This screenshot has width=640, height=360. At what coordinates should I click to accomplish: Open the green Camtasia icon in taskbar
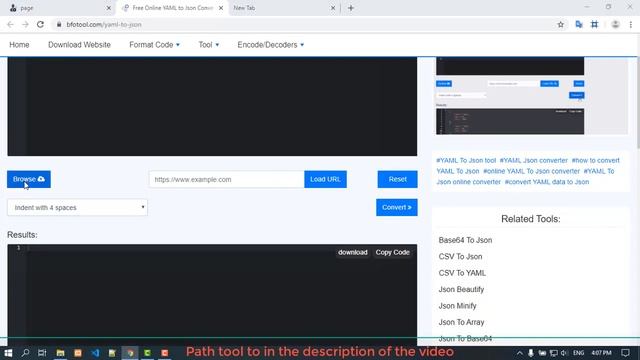147,353
